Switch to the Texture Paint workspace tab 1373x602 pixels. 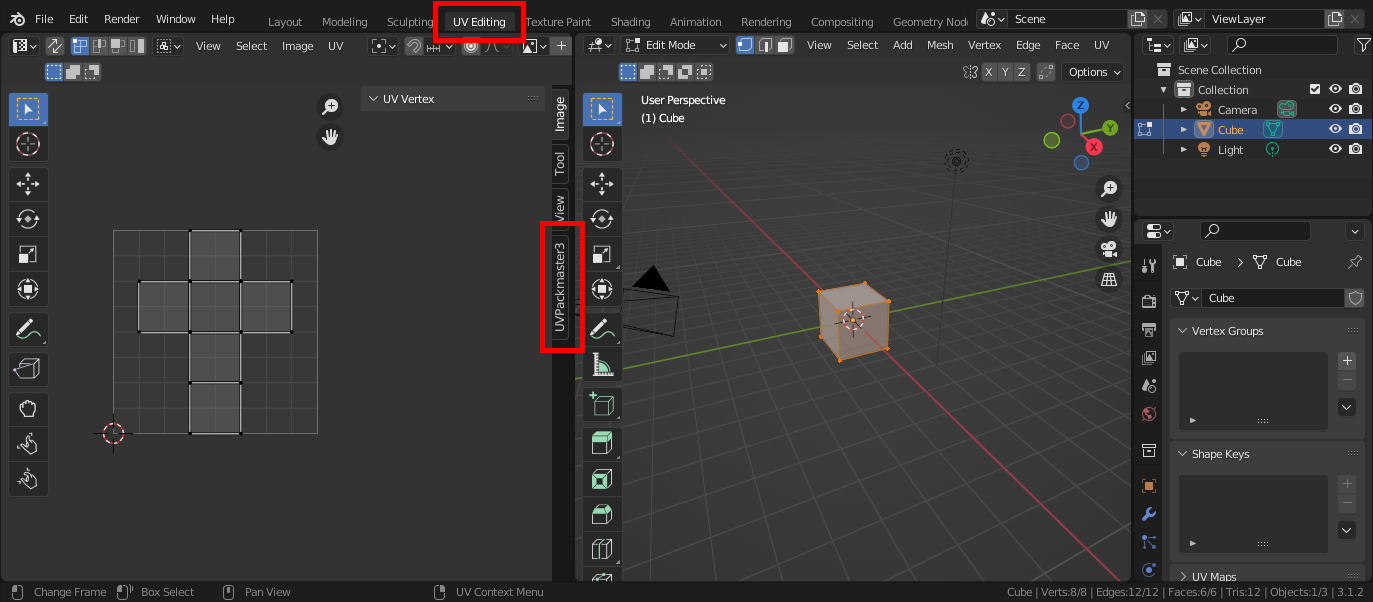[558, 22]
